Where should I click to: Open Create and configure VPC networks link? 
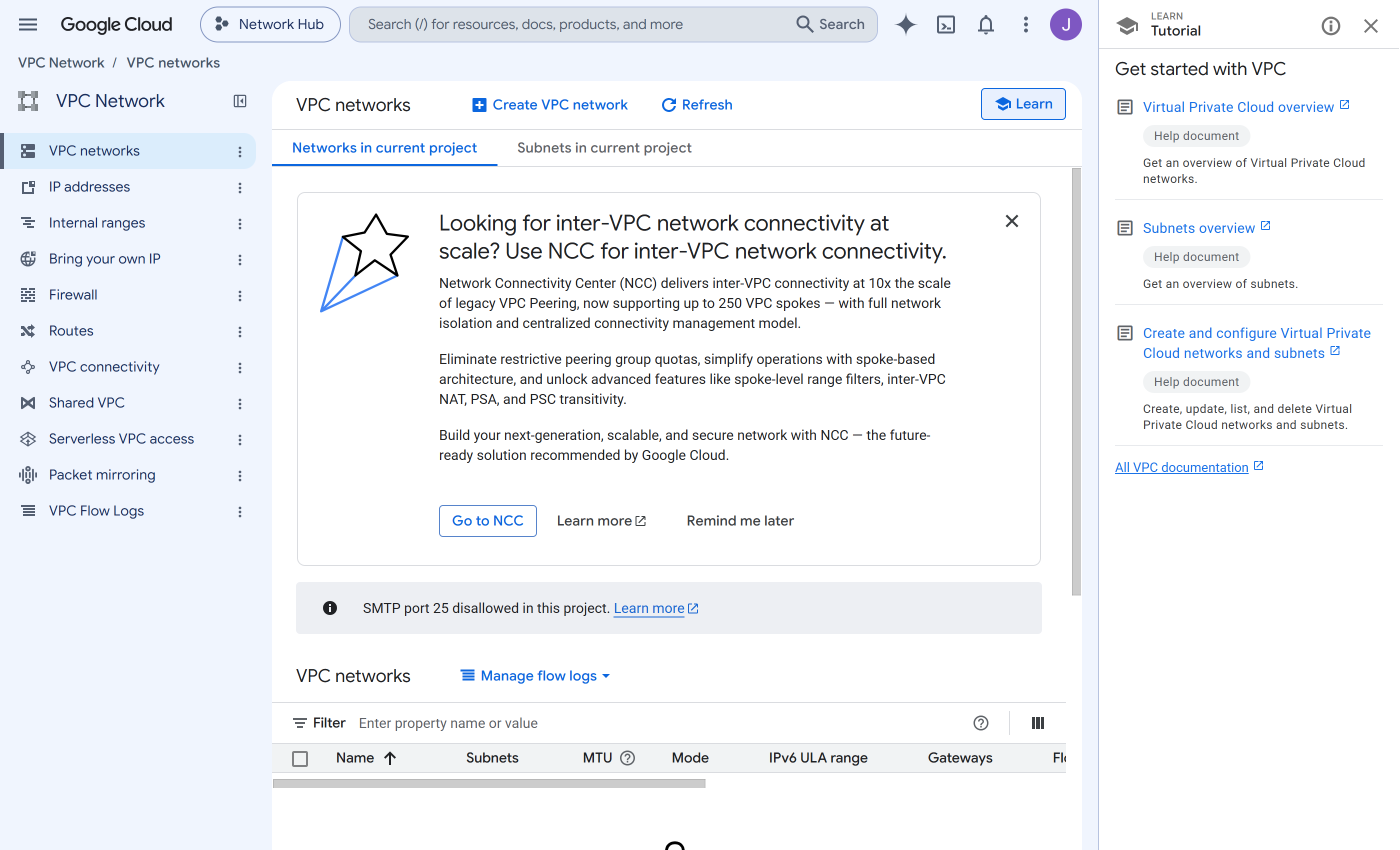click(x=1256, y=342)
